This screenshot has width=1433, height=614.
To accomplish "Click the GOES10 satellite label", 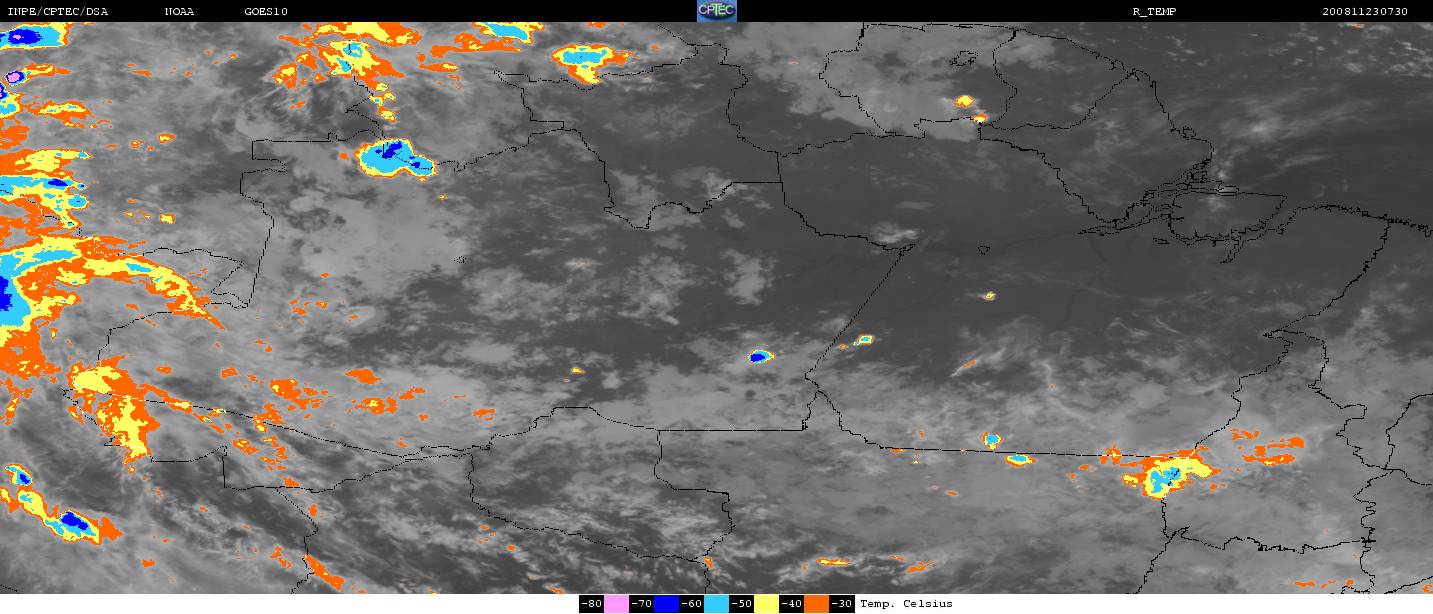I will click(x=266, y=11).
